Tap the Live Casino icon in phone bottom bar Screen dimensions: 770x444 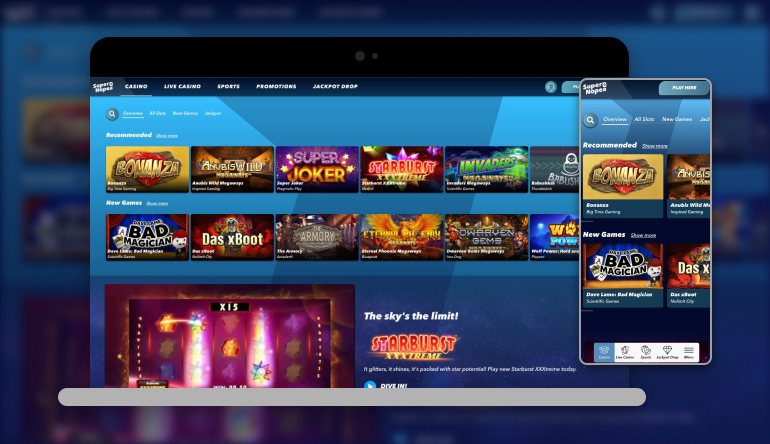(x=625, y=352)
